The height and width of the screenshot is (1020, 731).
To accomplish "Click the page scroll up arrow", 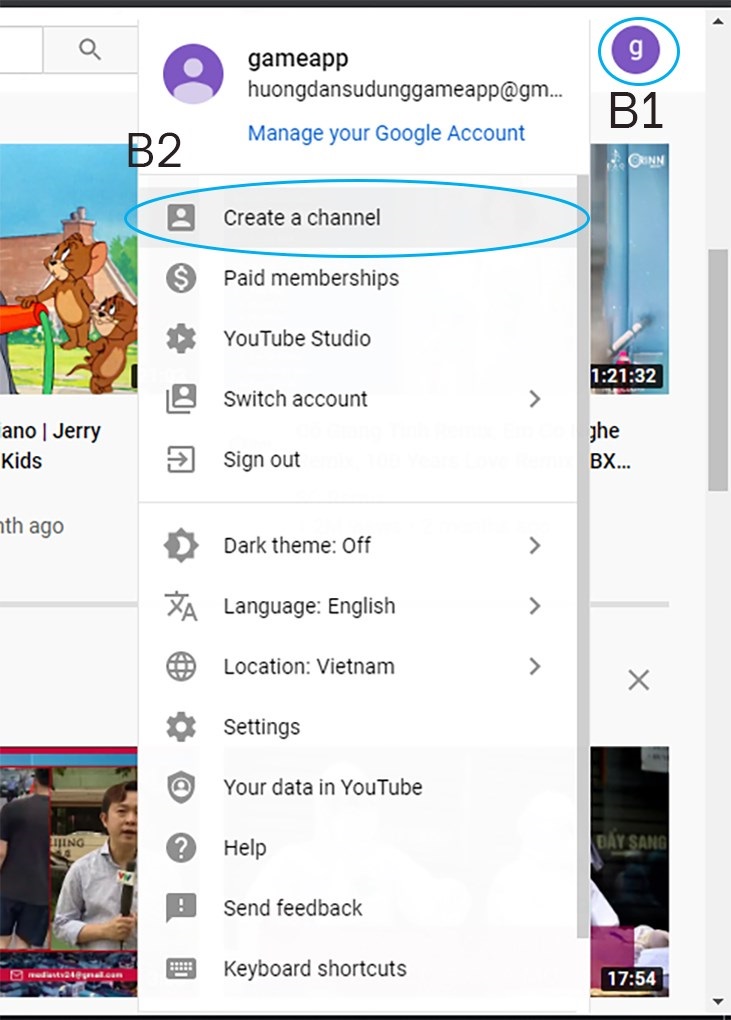I will pos(718,21).
